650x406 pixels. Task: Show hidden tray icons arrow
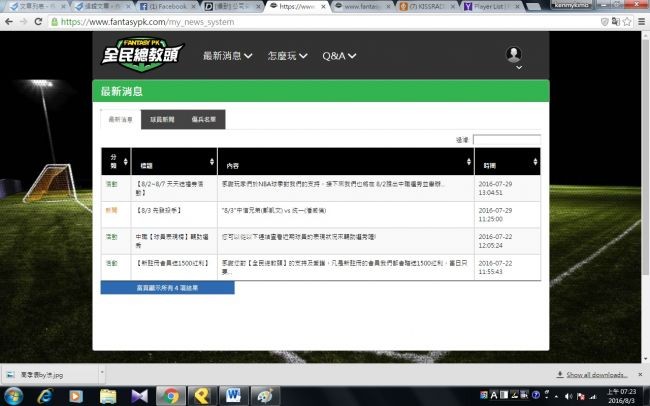point(556,396)
